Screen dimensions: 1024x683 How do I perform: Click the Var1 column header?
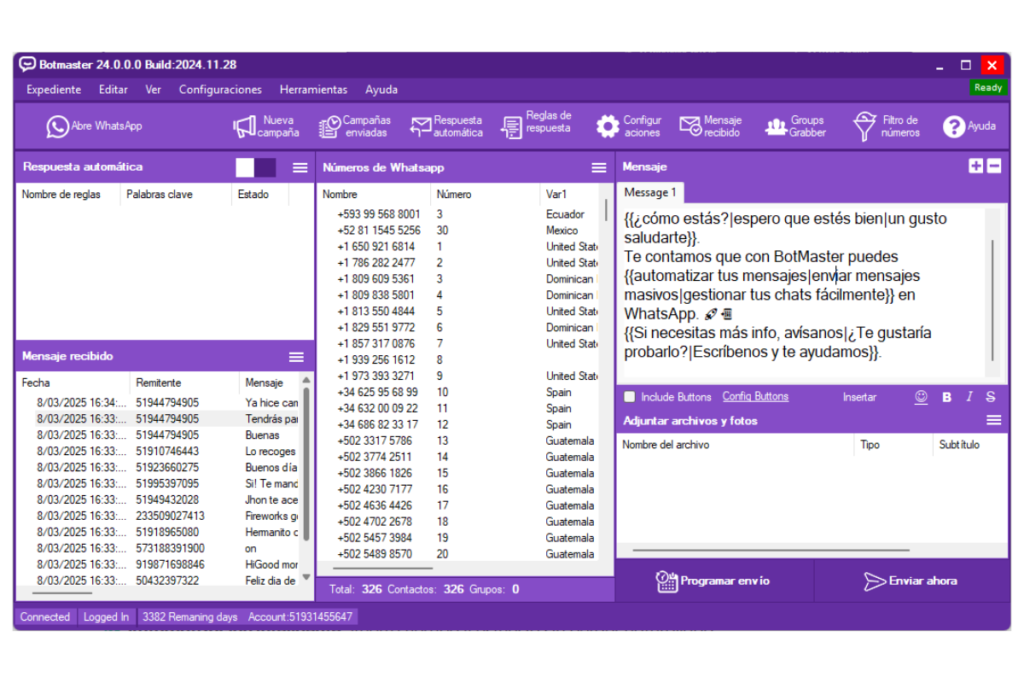[556, 194]
